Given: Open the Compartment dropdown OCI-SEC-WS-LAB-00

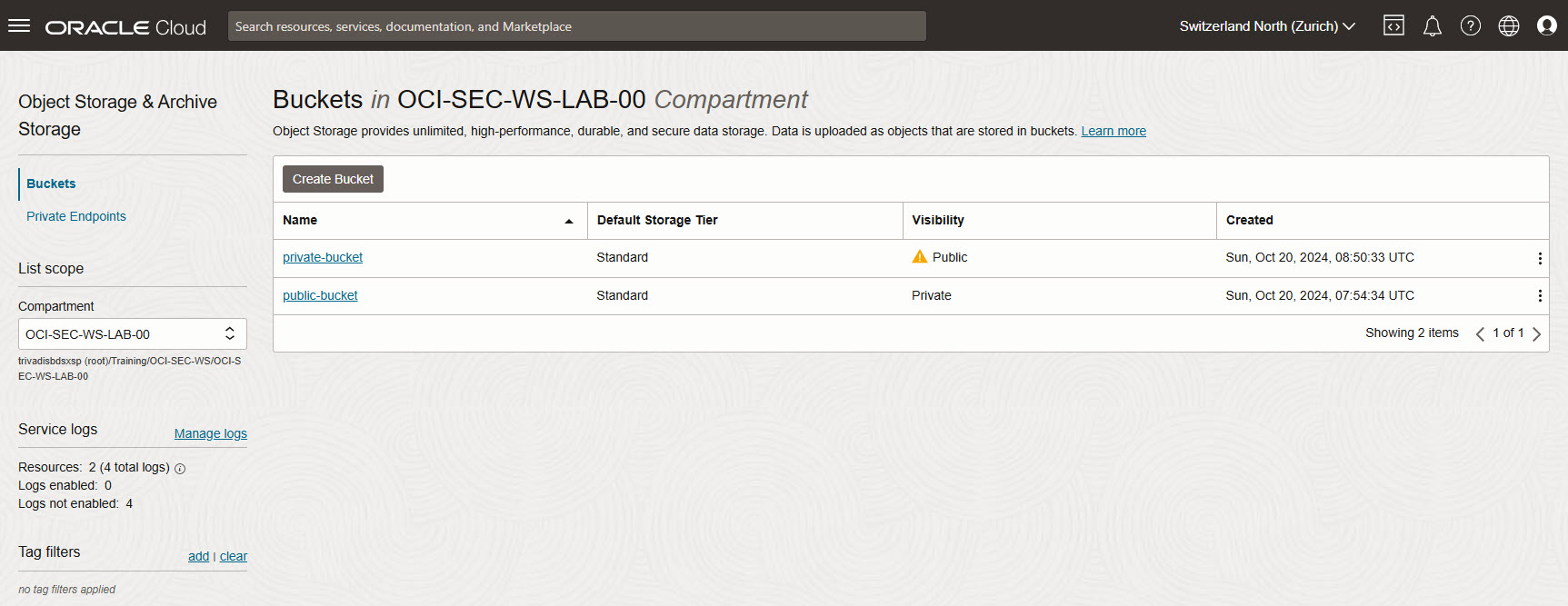Looking at the screenshot, I should pos(133,334).
